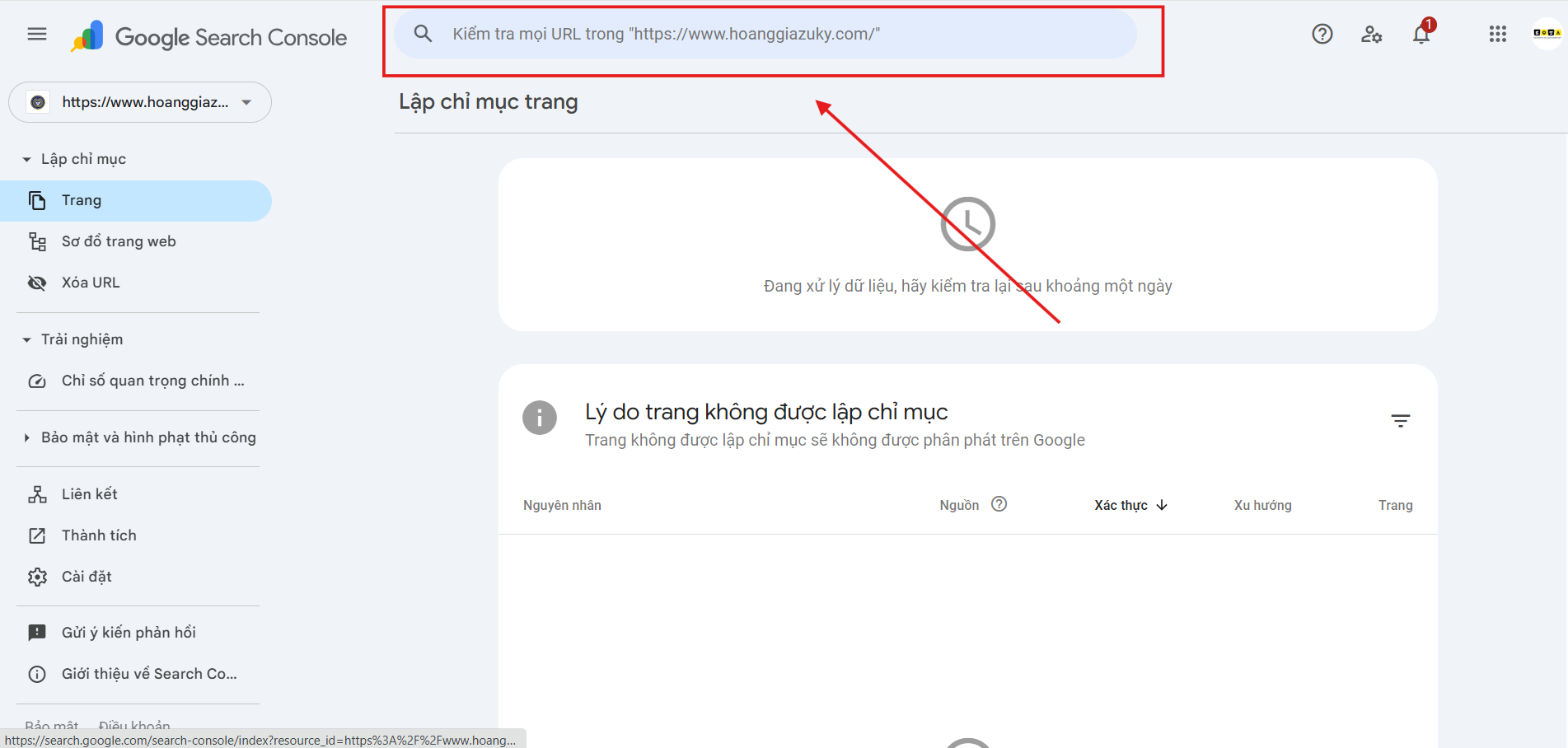Click the info icon beside Lý do heading

tap(540, 418)
